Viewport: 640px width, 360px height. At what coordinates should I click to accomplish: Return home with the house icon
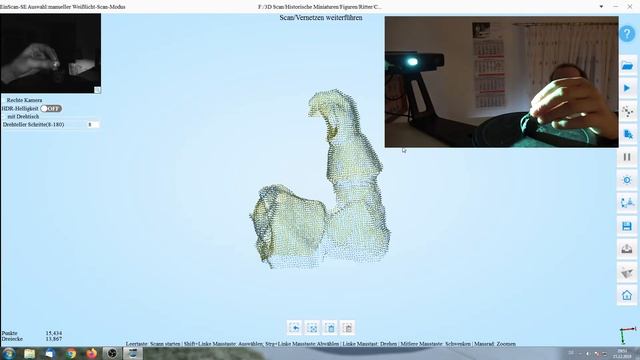coord(627,295)
